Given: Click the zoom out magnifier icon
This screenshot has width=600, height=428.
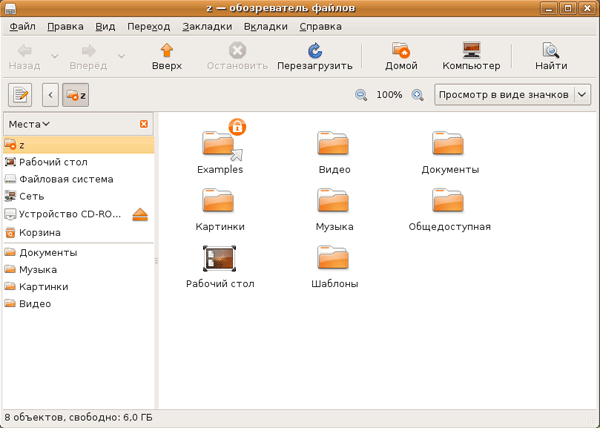Looking at the screenshot, I should (361, 95).
